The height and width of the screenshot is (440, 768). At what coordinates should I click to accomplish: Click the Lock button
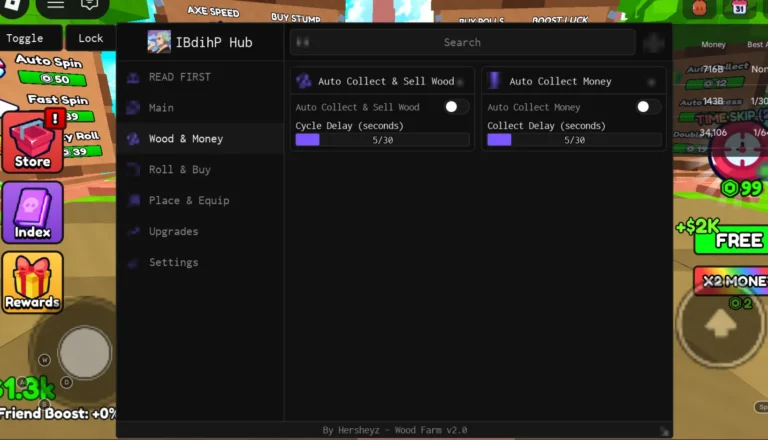(x=91, y=38)
